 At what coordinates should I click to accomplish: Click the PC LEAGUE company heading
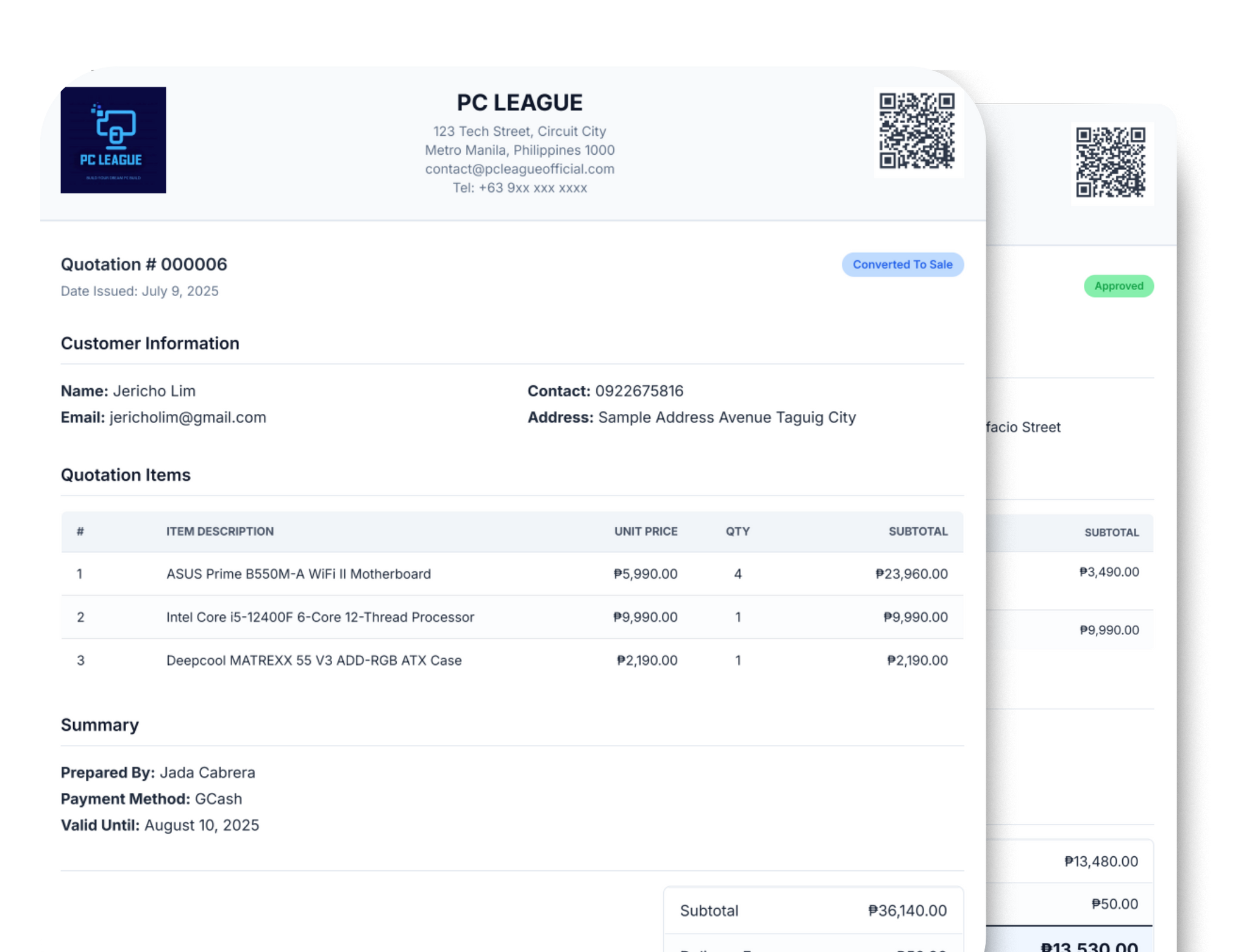click(x=520, y=102)
